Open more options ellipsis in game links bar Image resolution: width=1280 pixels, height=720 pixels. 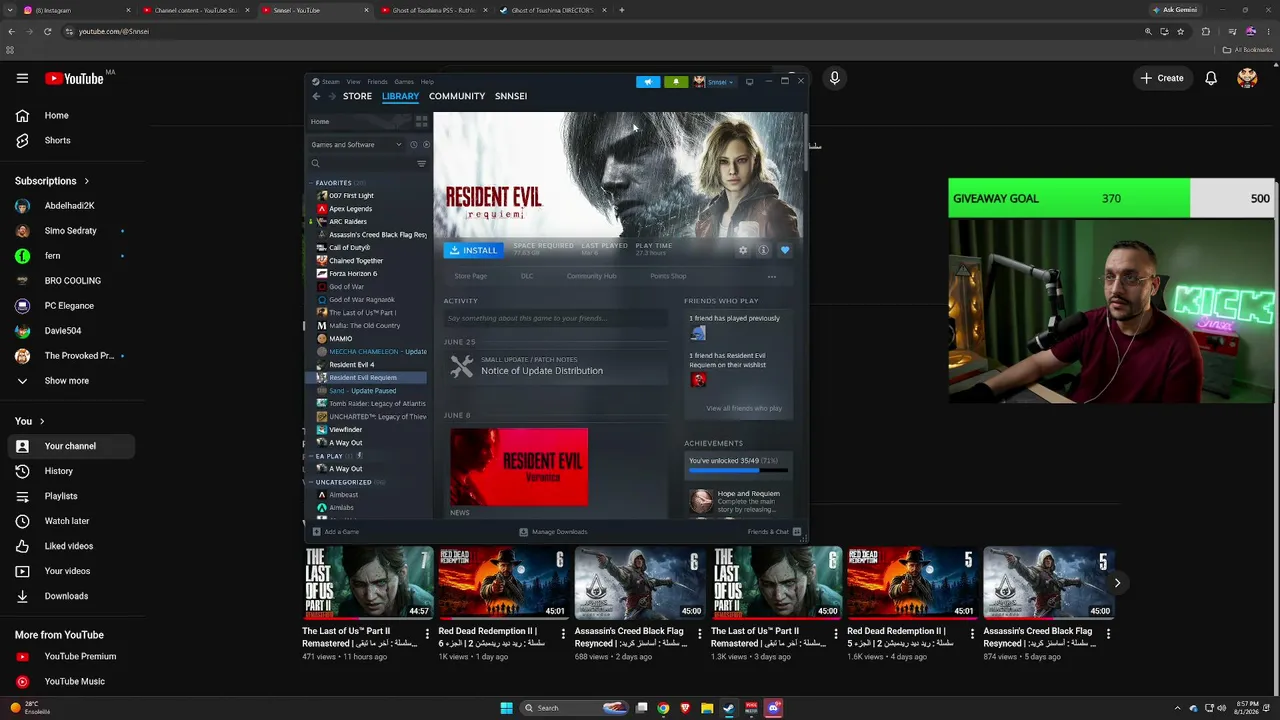coord(772,276)
